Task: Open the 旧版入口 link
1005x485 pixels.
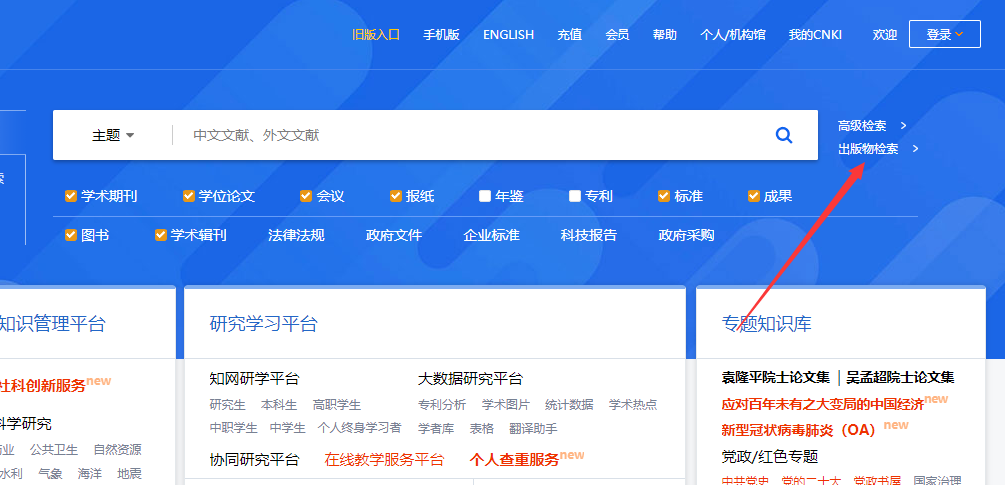Action: tap(376, 35)
